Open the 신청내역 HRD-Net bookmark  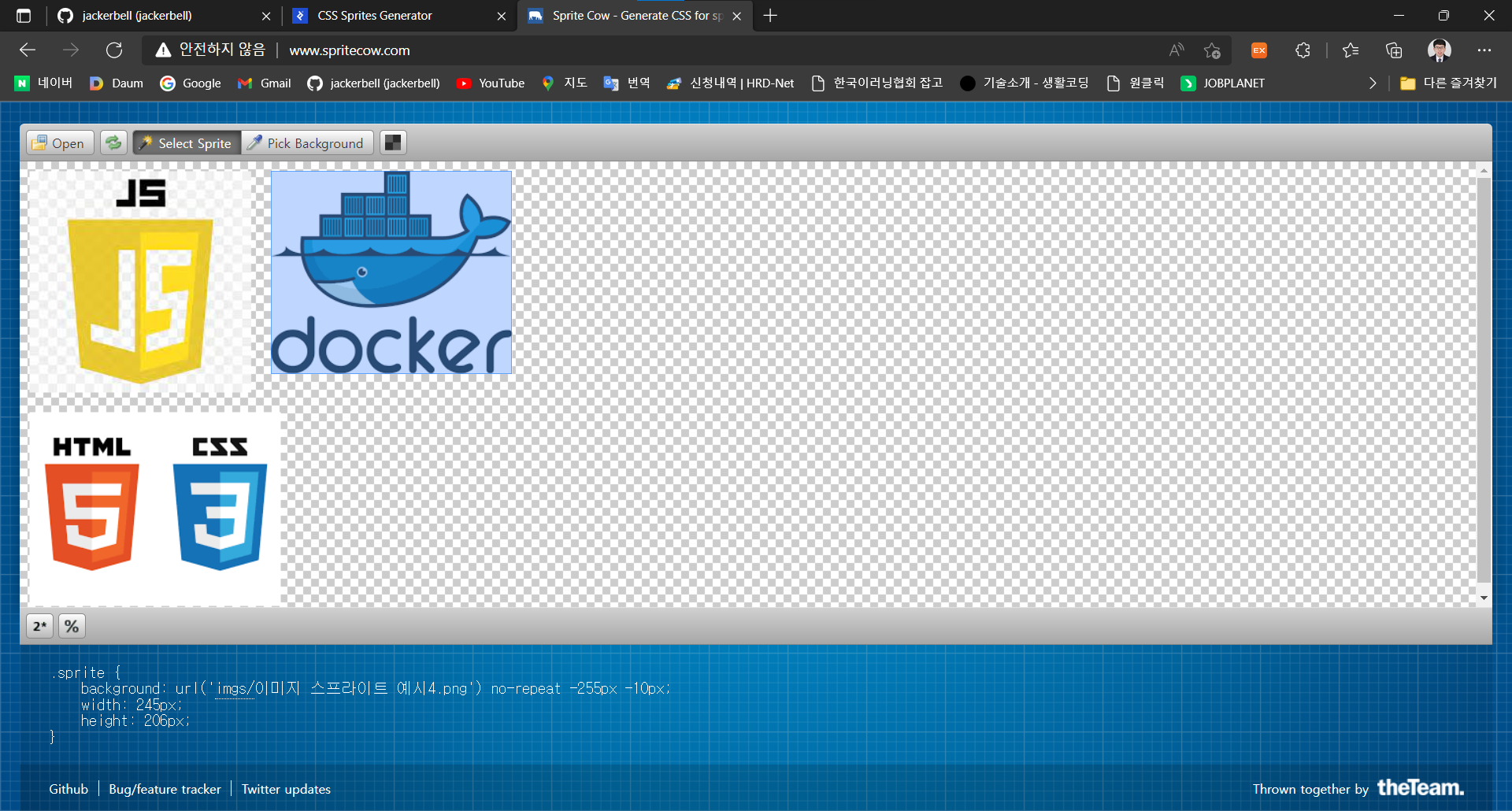point(731,83)
